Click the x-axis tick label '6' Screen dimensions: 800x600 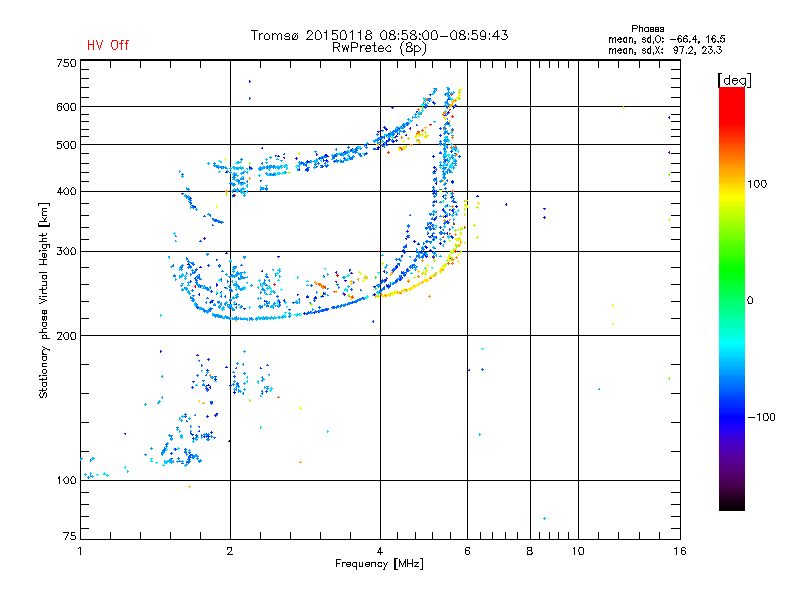pos(467,551)
